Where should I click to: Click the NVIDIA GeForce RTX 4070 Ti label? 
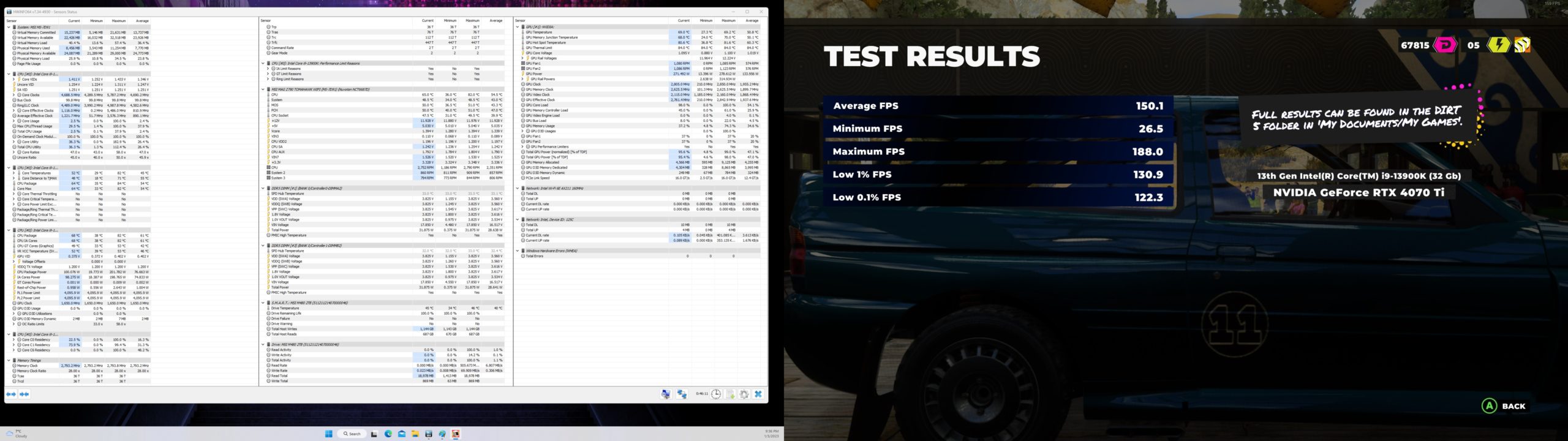1359,192
